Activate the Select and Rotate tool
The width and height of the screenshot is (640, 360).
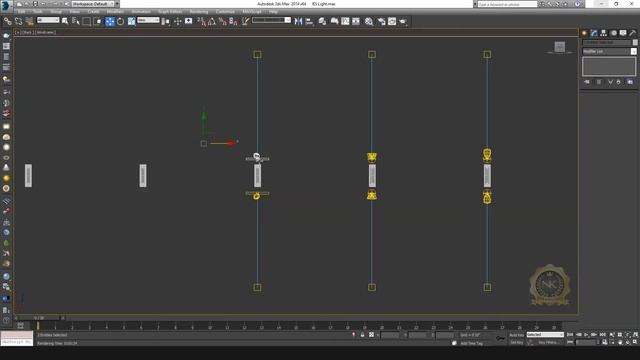coord(120,21)
